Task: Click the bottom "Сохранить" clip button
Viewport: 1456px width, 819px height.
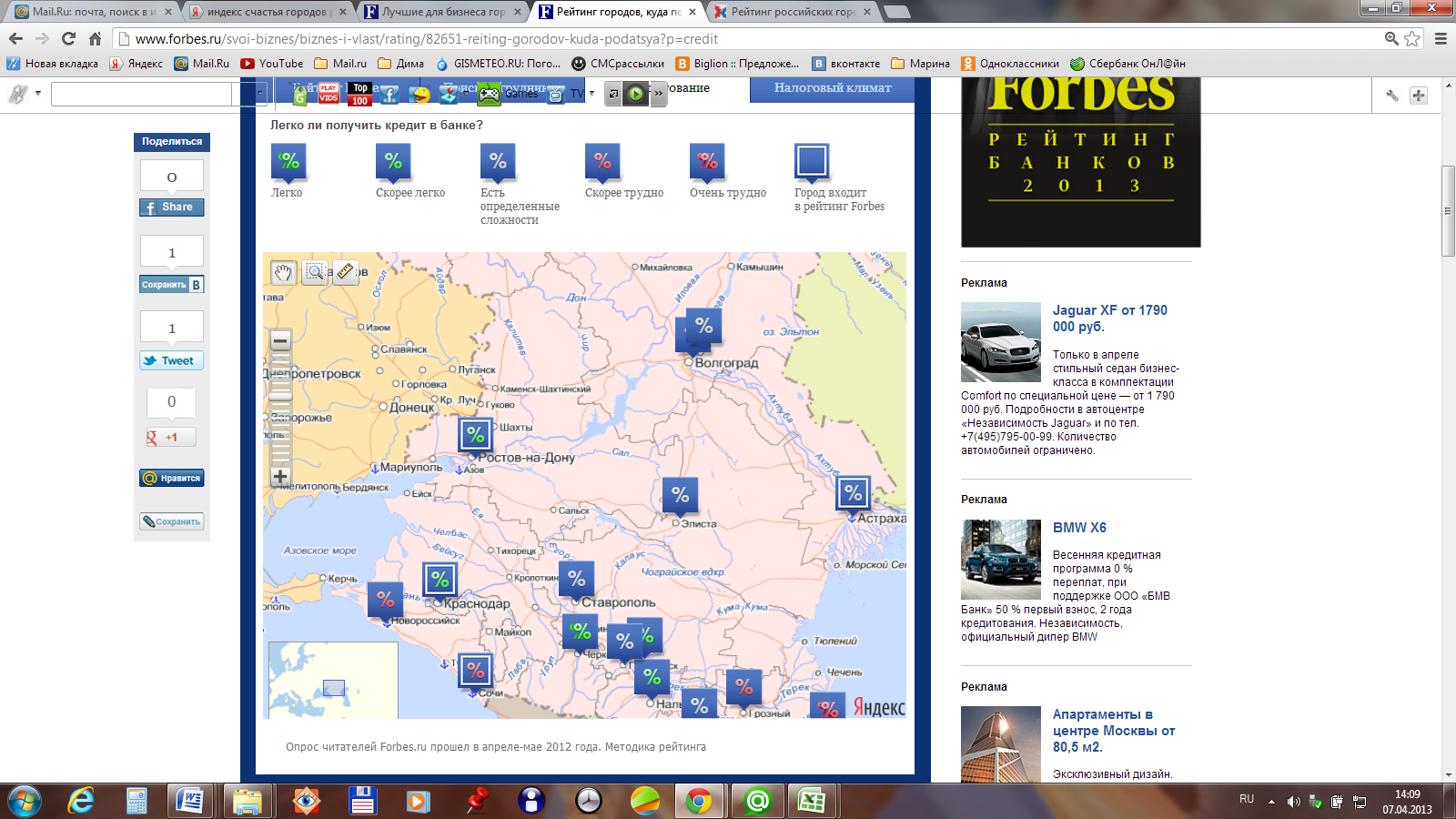Action: point(171,521)
